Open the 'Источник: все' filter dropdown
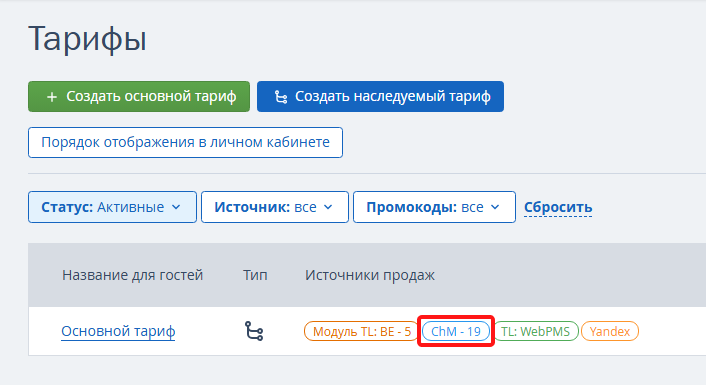 pos(275,207)
